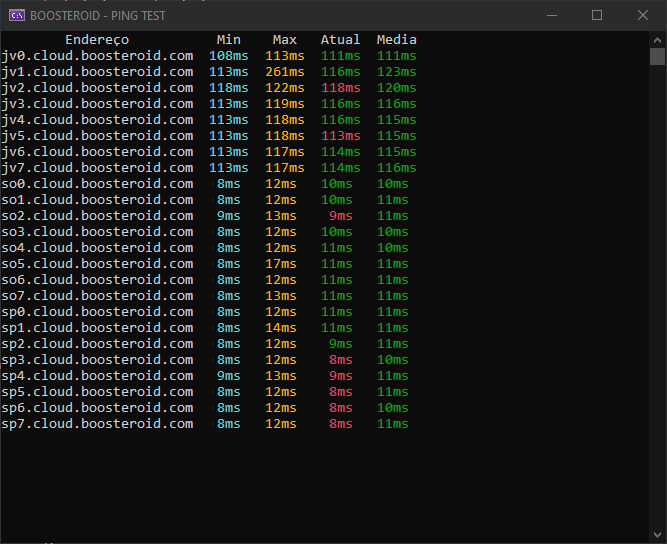Click jv2.cloud.boosteroid.com address

[x=97, y=88]
